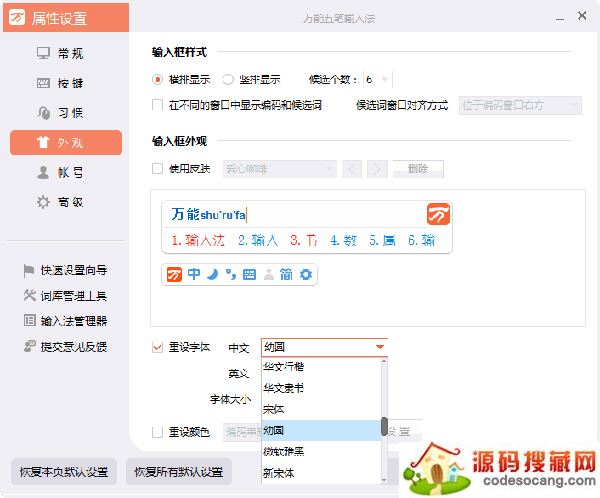Click the 属性设置 logo icon
The image size is (600, 498).
pos(17,18)
